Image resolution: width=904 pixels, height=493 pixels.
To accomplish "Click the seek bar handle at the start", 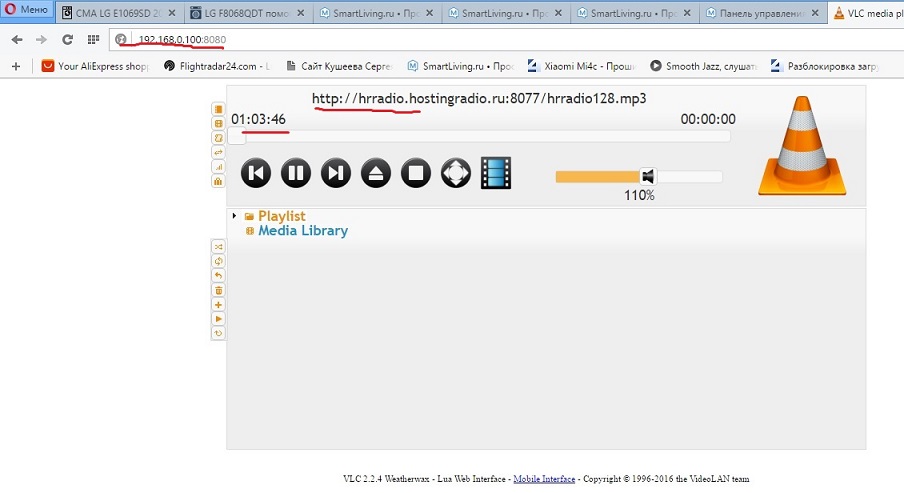I will 236,136.
